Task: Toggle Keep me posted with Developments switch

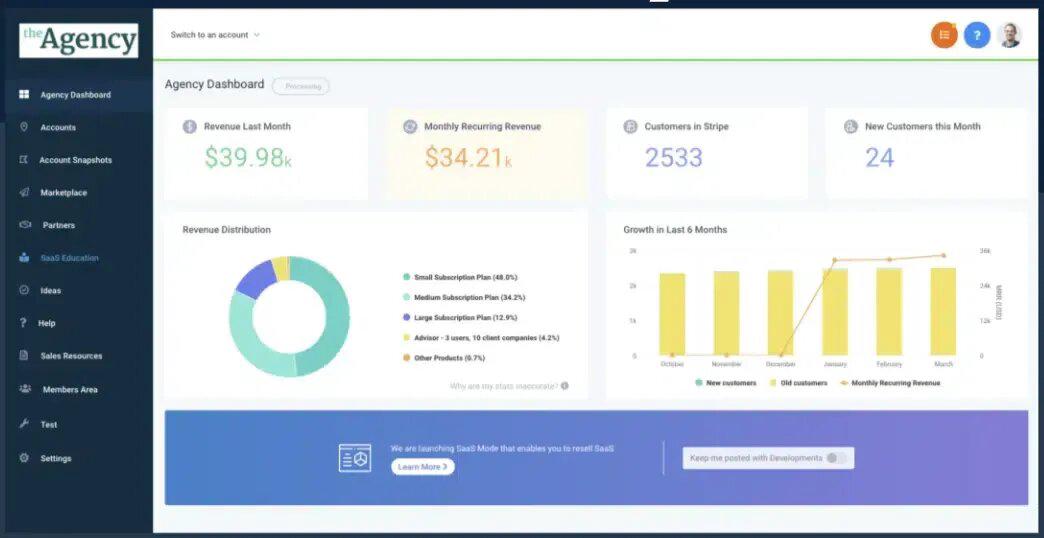Action: tap(837, 458)
